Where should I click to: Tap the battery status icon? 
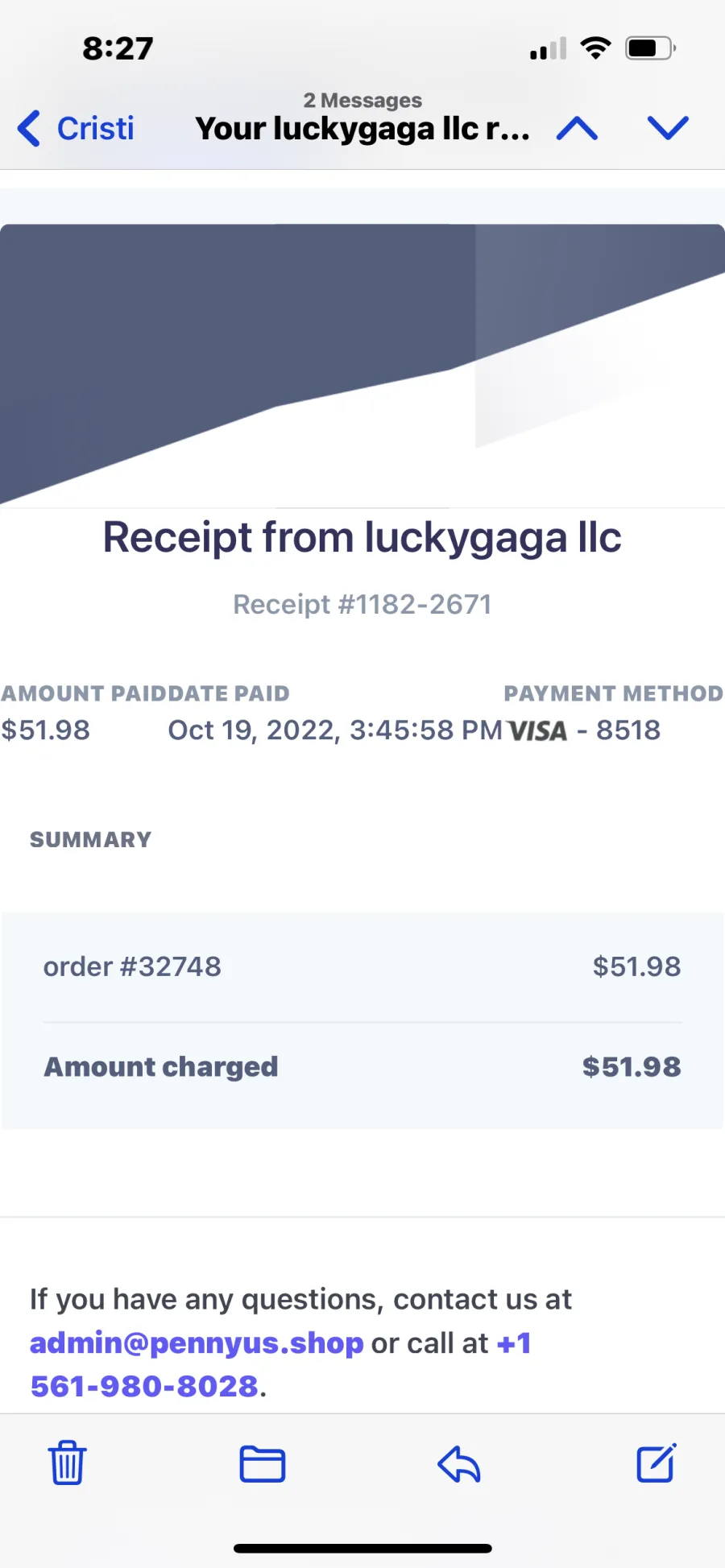(x=651, y=48)
